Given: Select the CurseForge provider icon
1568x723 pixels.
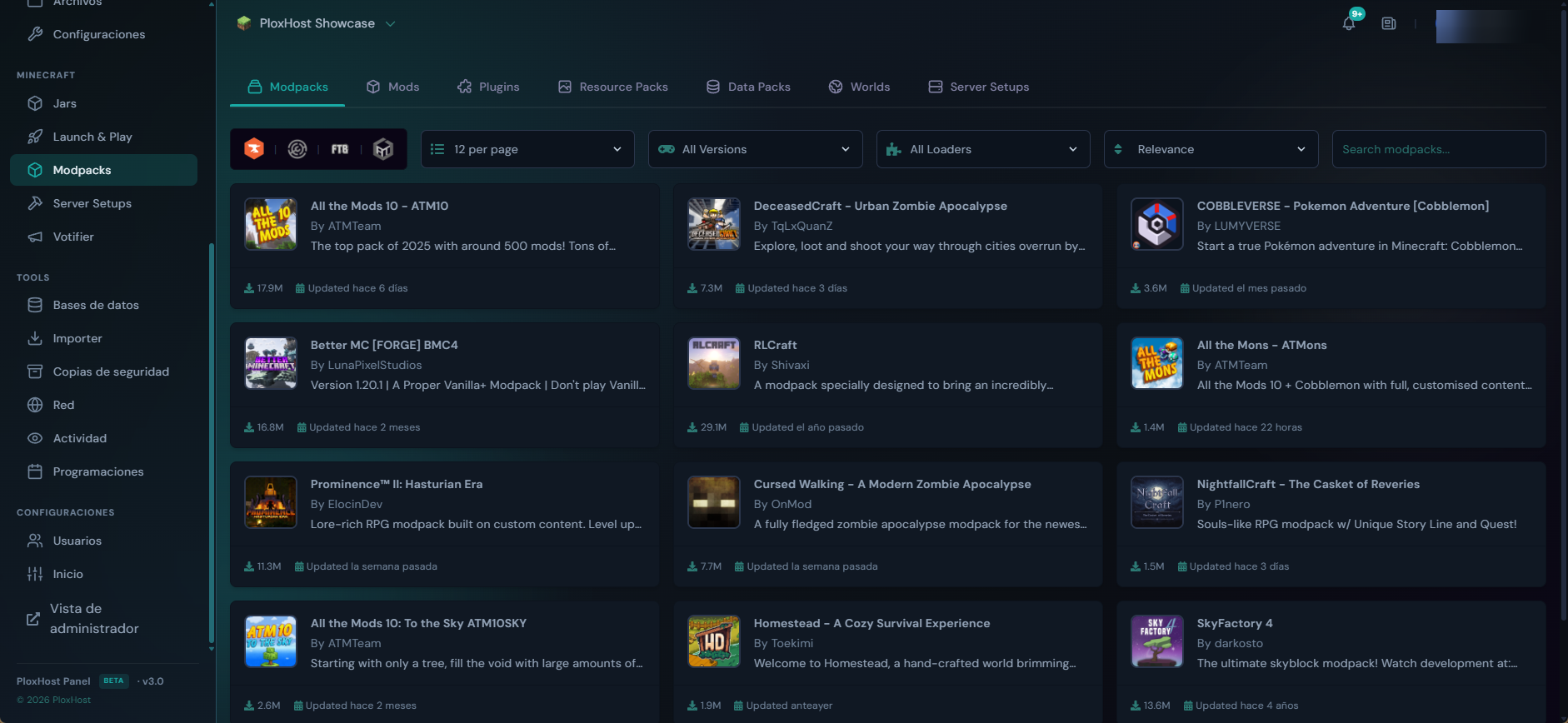Looking at the screenshot, I should pyautogui.click(x=254, y=149).
